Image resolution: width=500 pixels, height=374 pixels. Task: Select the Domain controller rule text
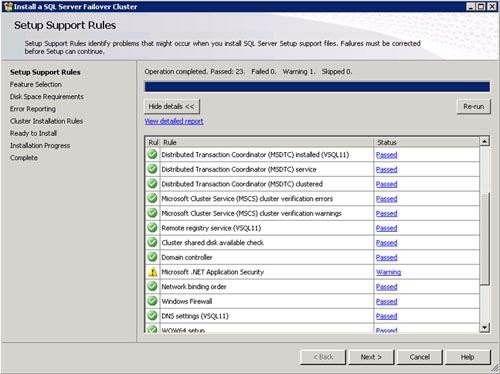pos(187,257)
